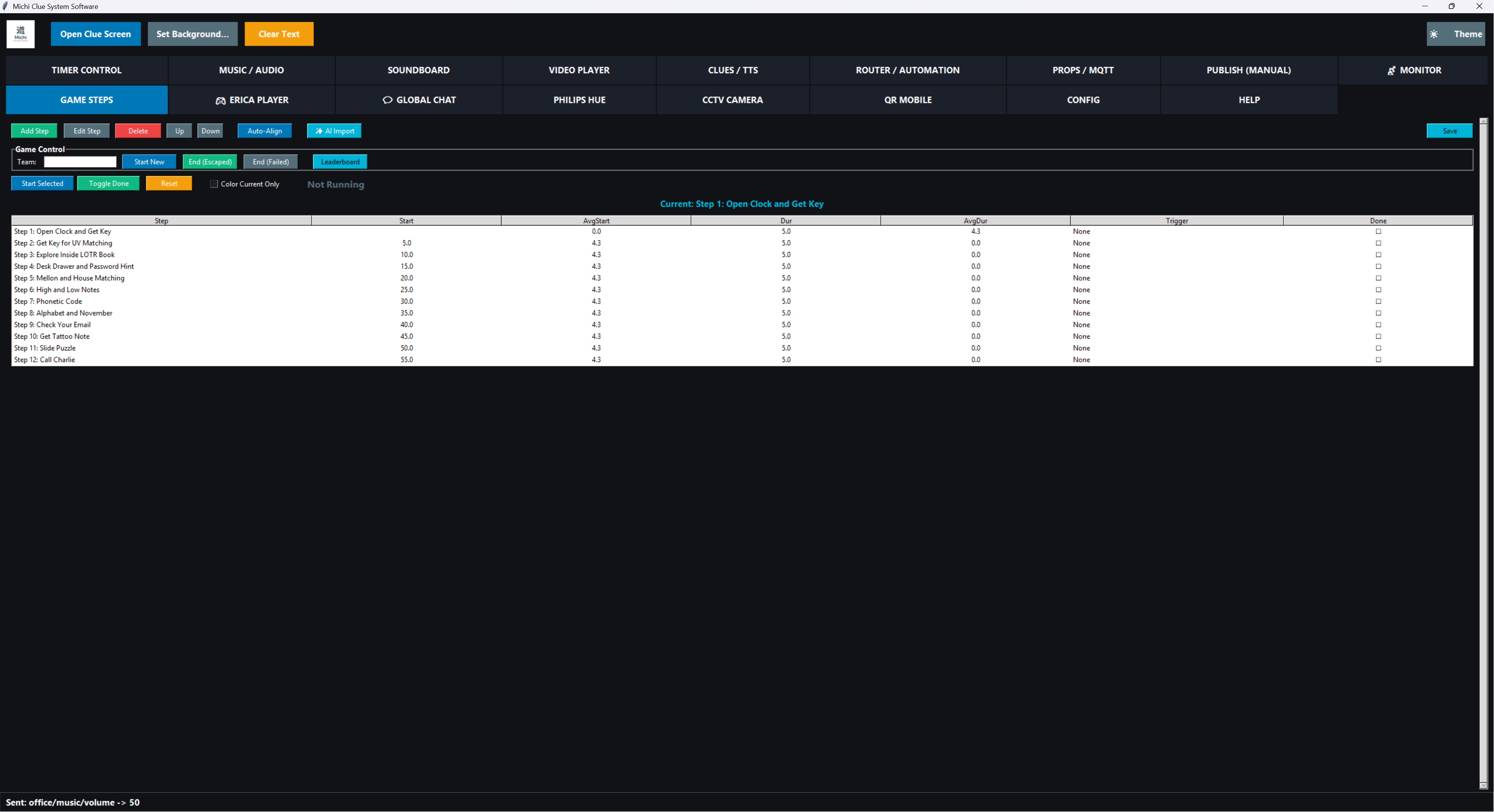Switch to the Timer Control tab
This screenshot has width=1494, height=812.
(x=86, y=70)
